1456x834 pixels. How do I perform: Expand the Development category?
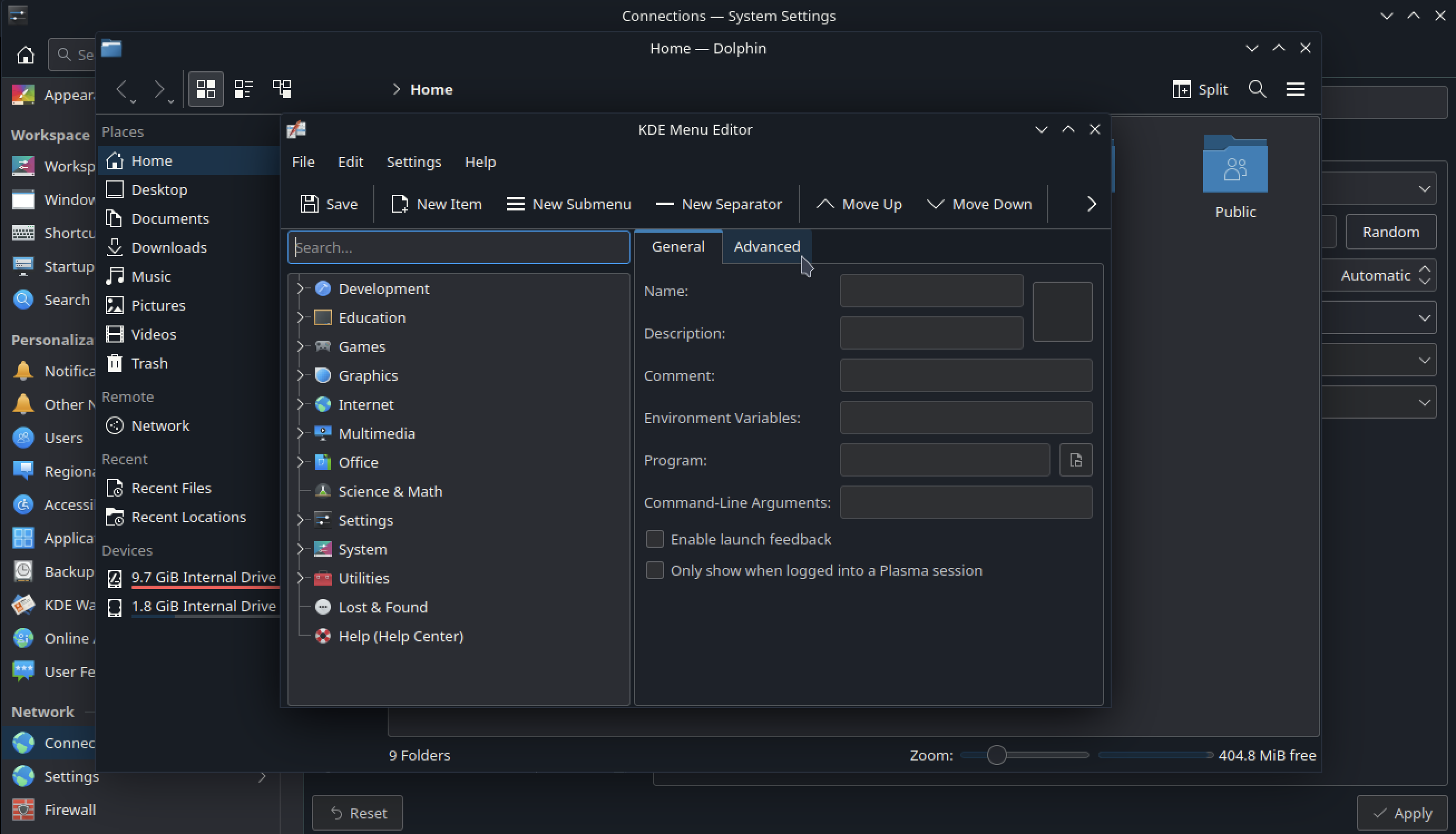[299, 289]
